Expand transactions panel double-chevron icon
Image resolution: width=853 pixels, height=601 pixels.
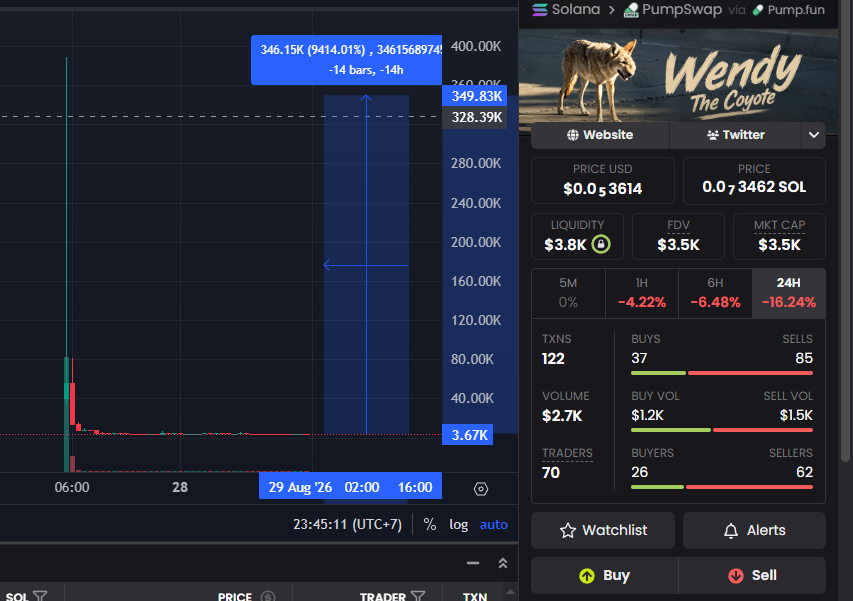[x=503, y=563]
